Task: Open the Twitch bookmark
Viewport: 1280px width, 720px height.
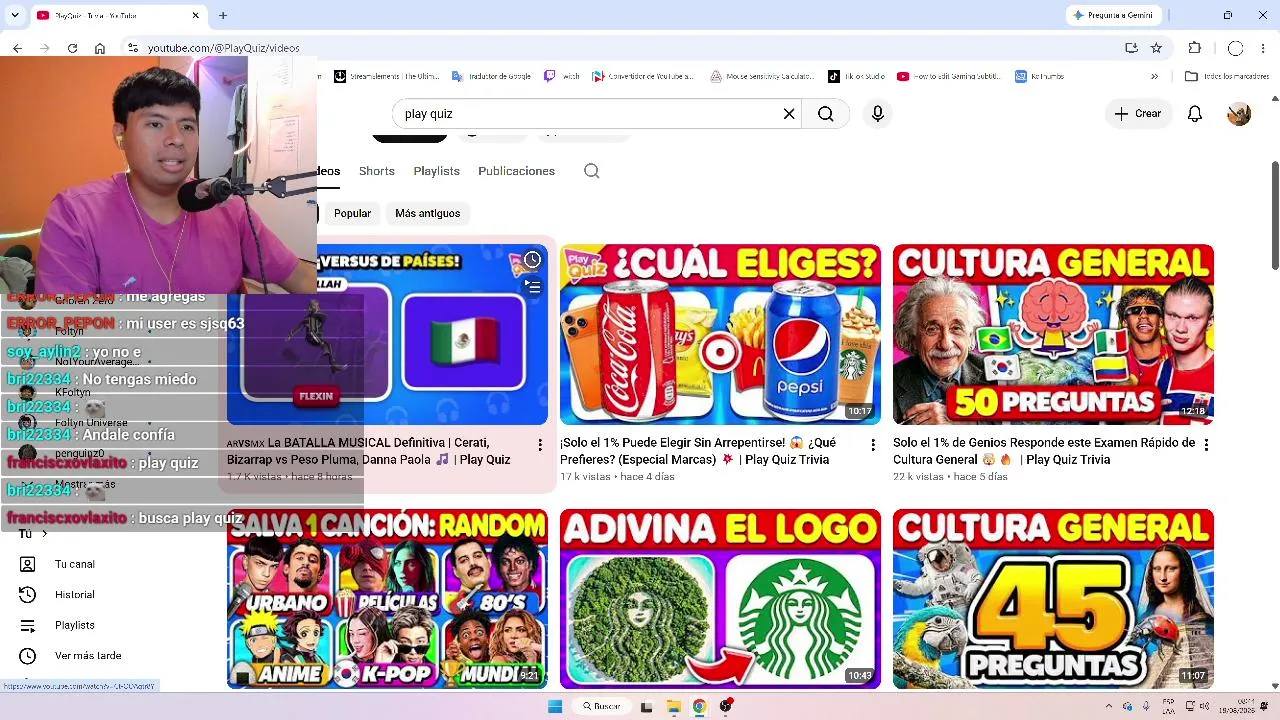Action: [x=562, y=76]
